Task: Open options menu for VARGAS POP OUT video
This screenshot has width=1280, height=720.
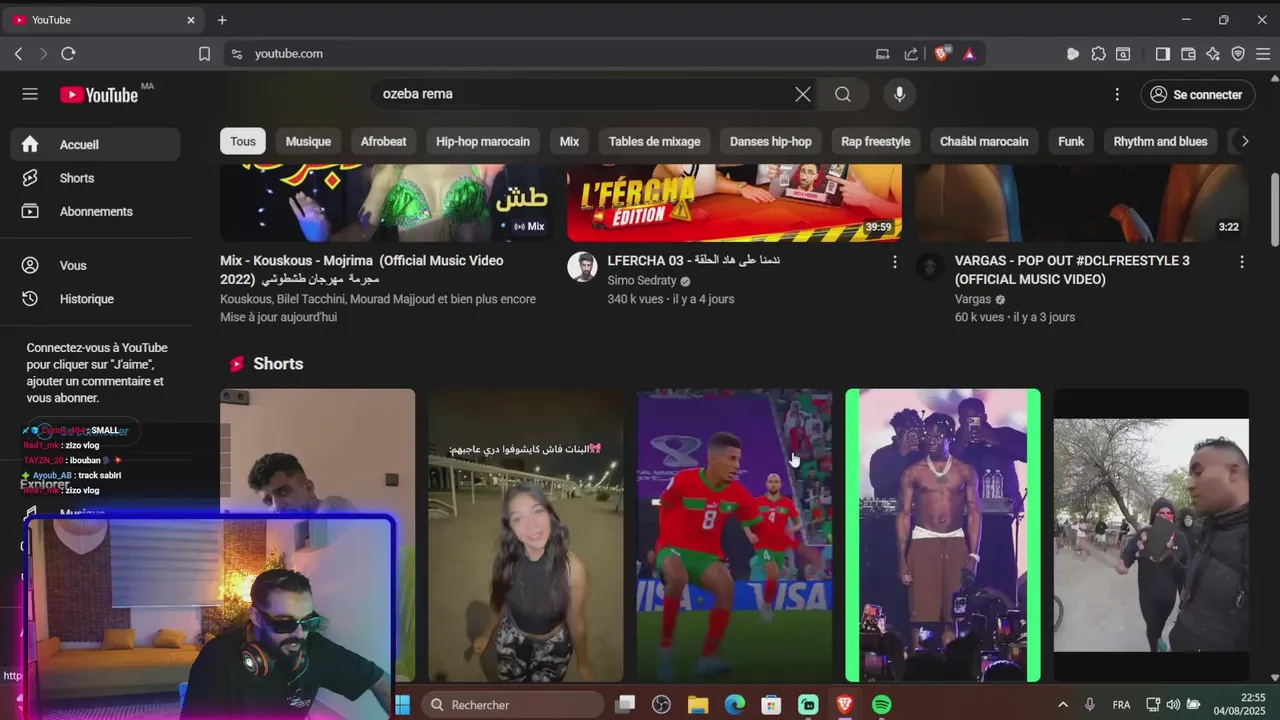Action: click(1241, 262)
